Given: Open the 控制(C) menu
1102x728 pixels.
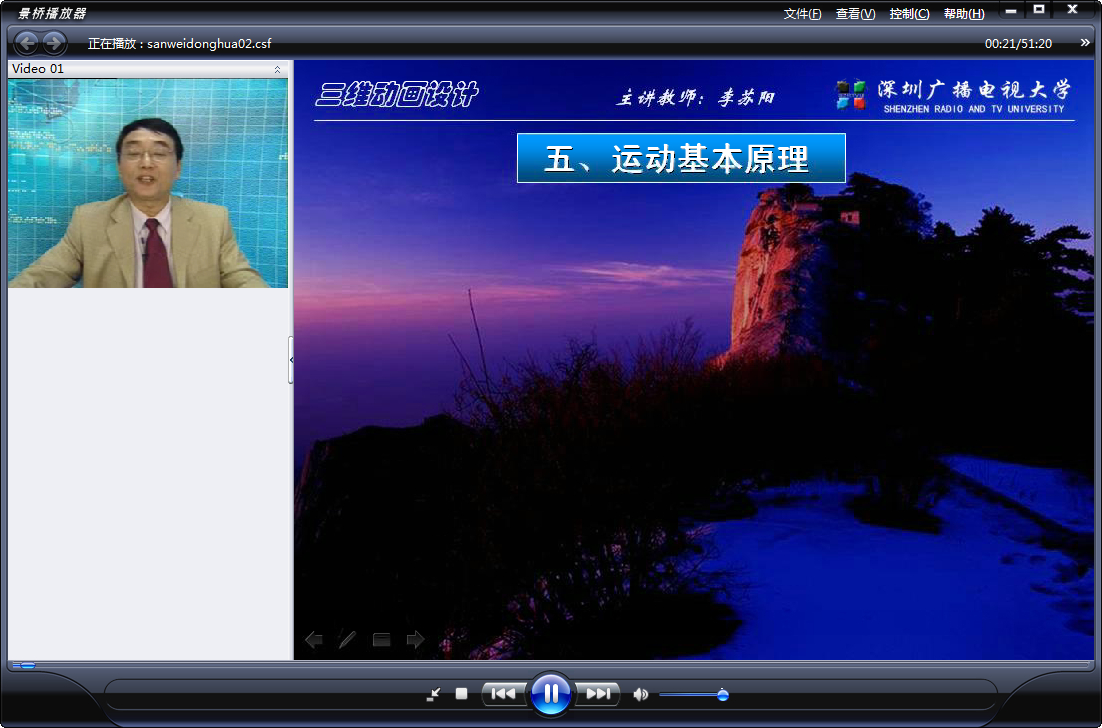Looking at the screenshot, I should pos(909,14).
